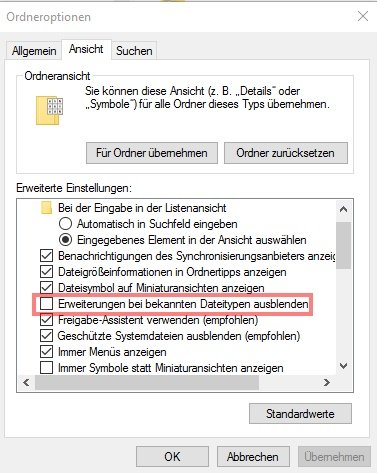
Task: Click the Übernehmen button
Action: [334, 457]
